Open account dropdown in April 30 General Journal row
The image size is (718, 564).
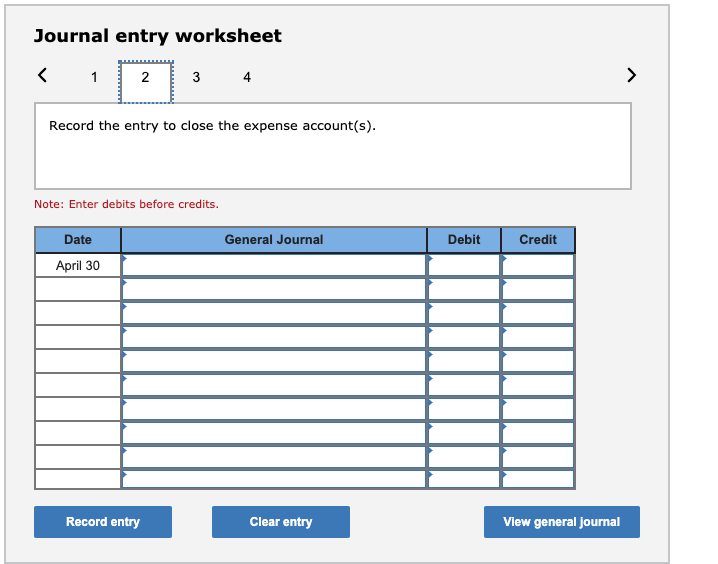pyautogui.click(x=274, y=266)
